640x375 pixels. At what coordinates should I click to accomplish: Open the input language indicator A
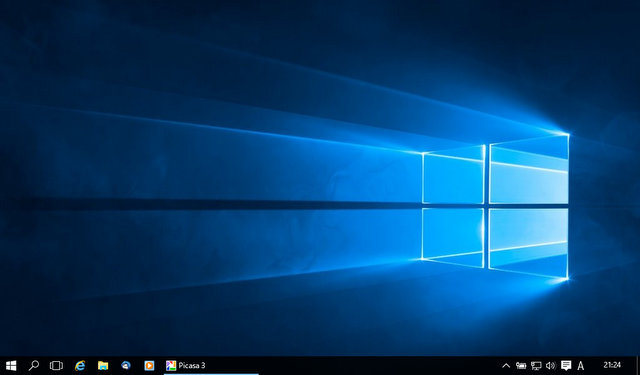pos(580,366)
